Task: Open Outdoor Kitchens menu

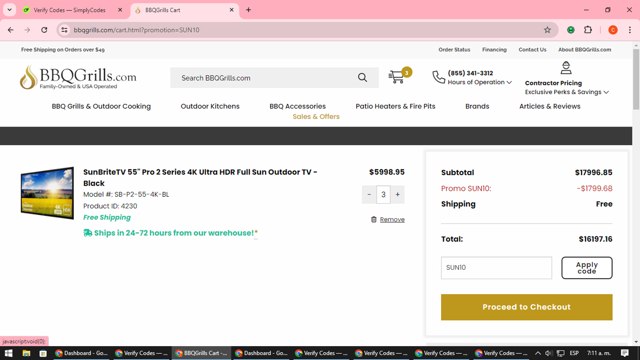Action: 210,106
